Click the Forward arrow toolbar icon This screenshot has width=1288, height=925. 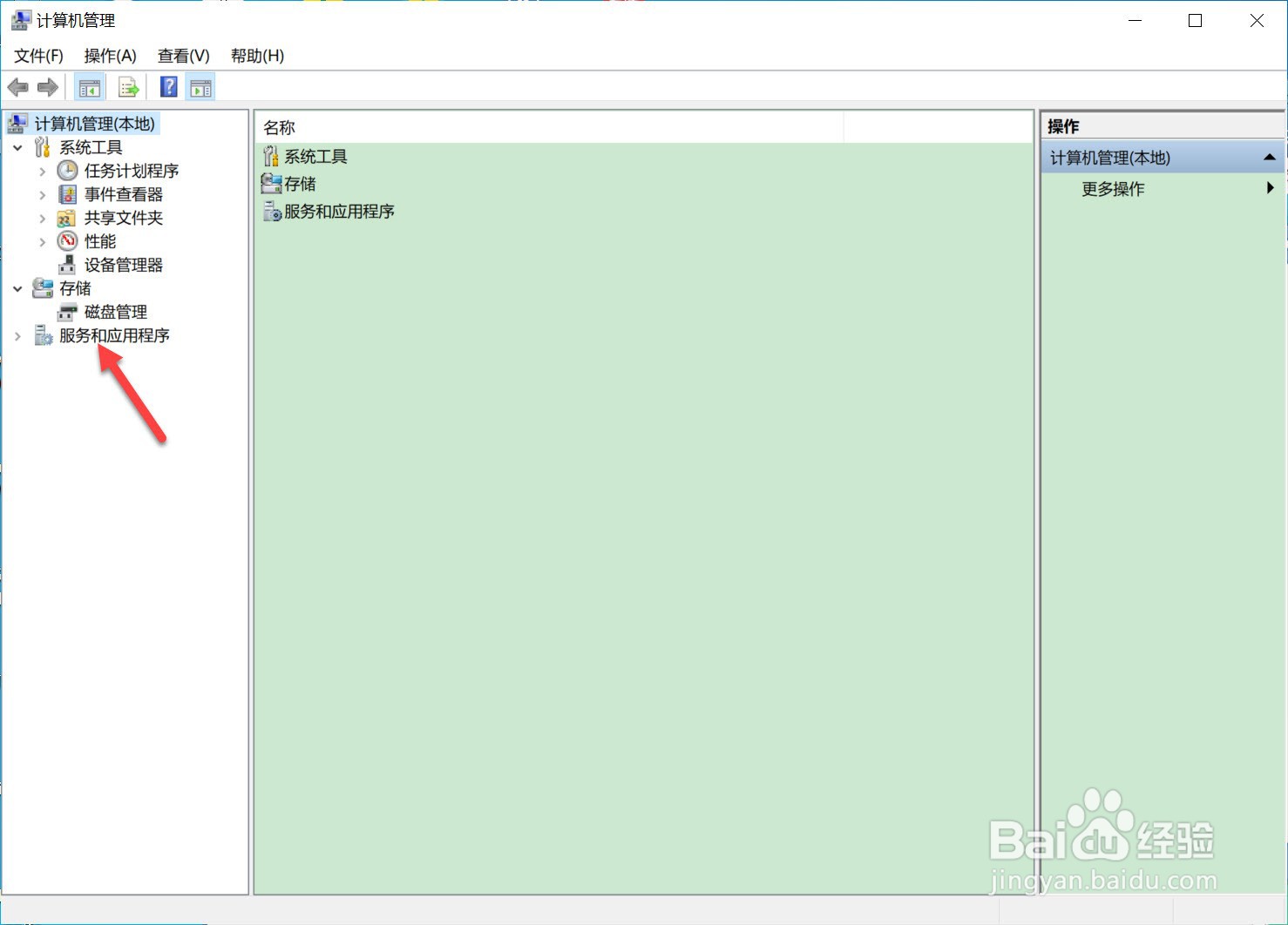(x=48, y=87)
